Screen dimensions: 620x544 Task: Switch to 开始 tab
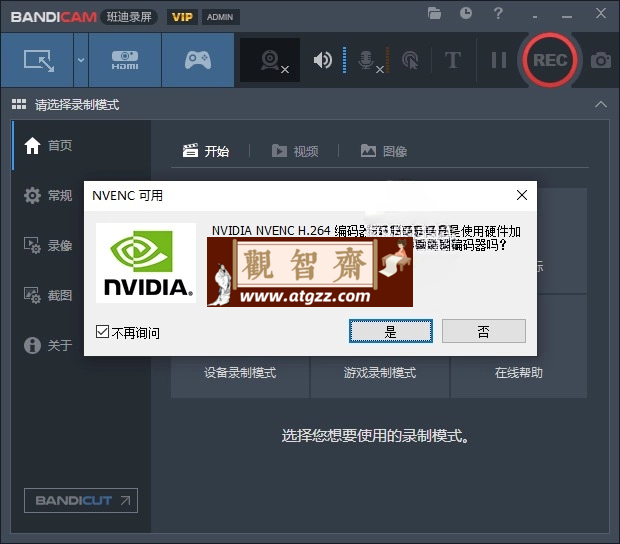[x=206, y=151]
